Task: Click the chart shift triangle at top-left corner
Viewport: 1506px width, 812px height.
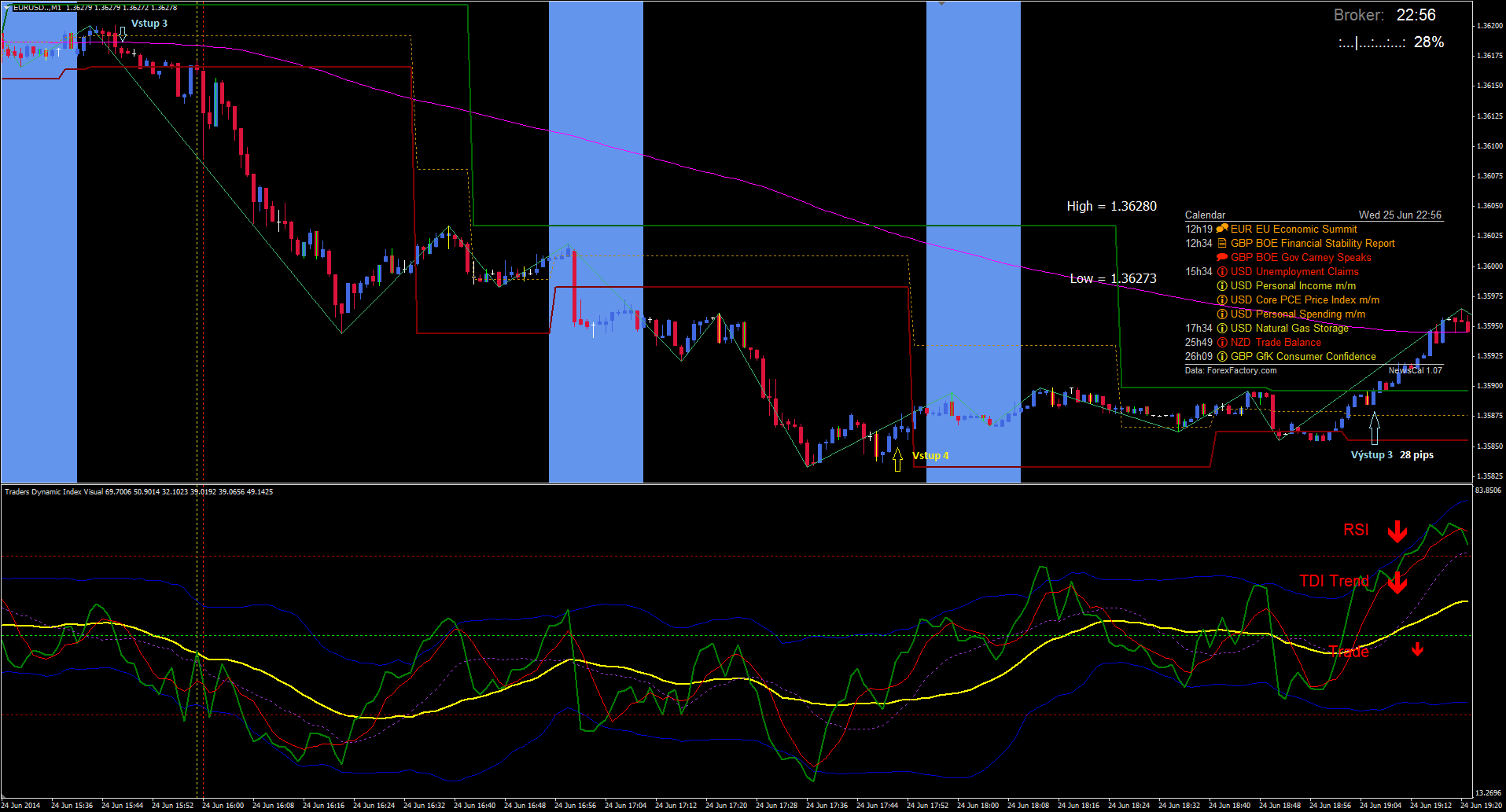Action: 6,7
